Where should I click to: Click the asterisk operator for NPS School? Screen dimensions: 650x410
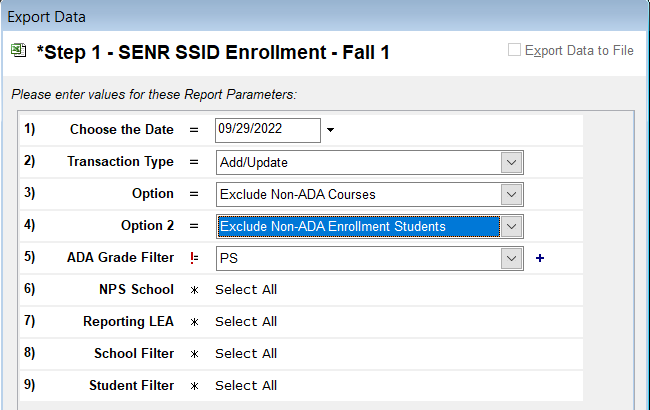pos(194,290)
